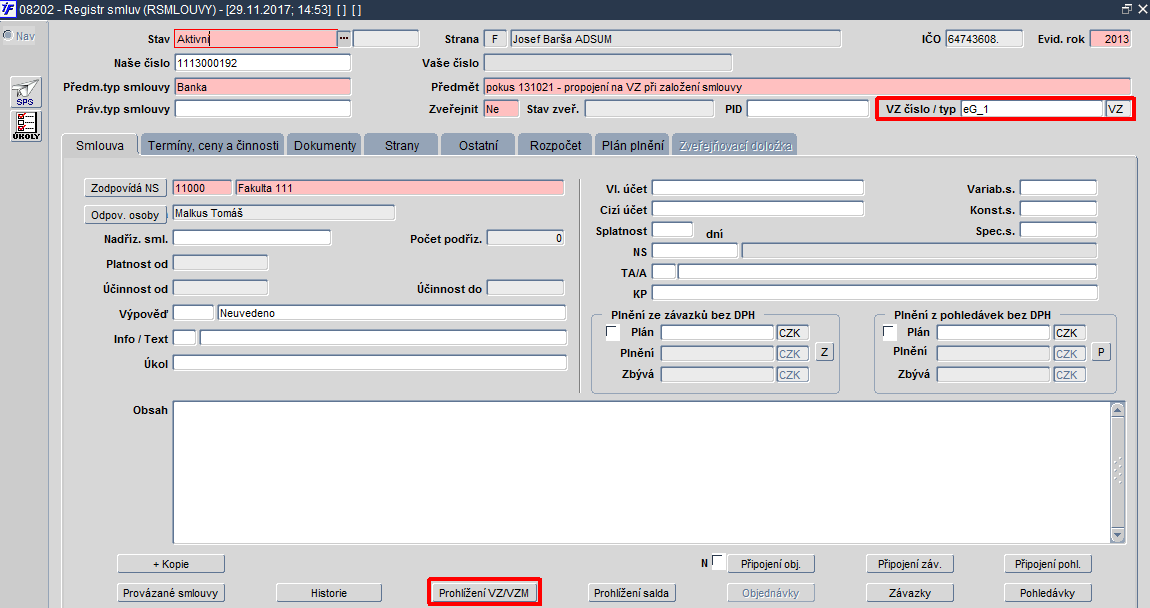Click the Práv.typ smlouvy field
Viewport: 1150px width, 608px height.
point(263,109)
